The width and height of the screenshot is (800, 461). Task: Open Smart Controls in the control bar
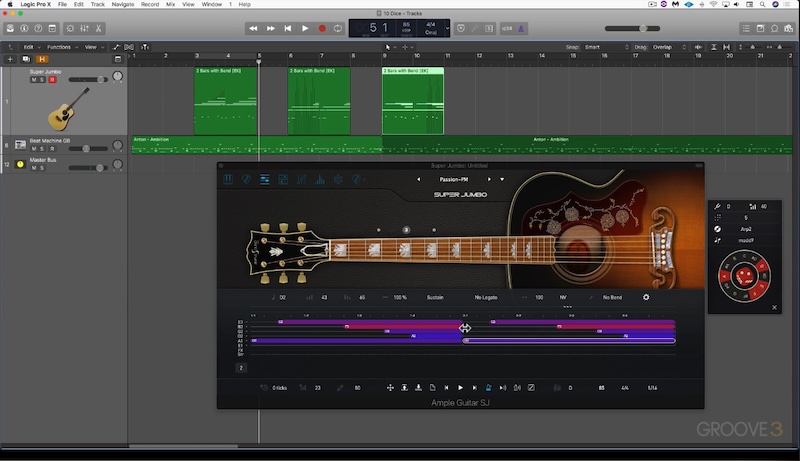(x=70, y=29)
